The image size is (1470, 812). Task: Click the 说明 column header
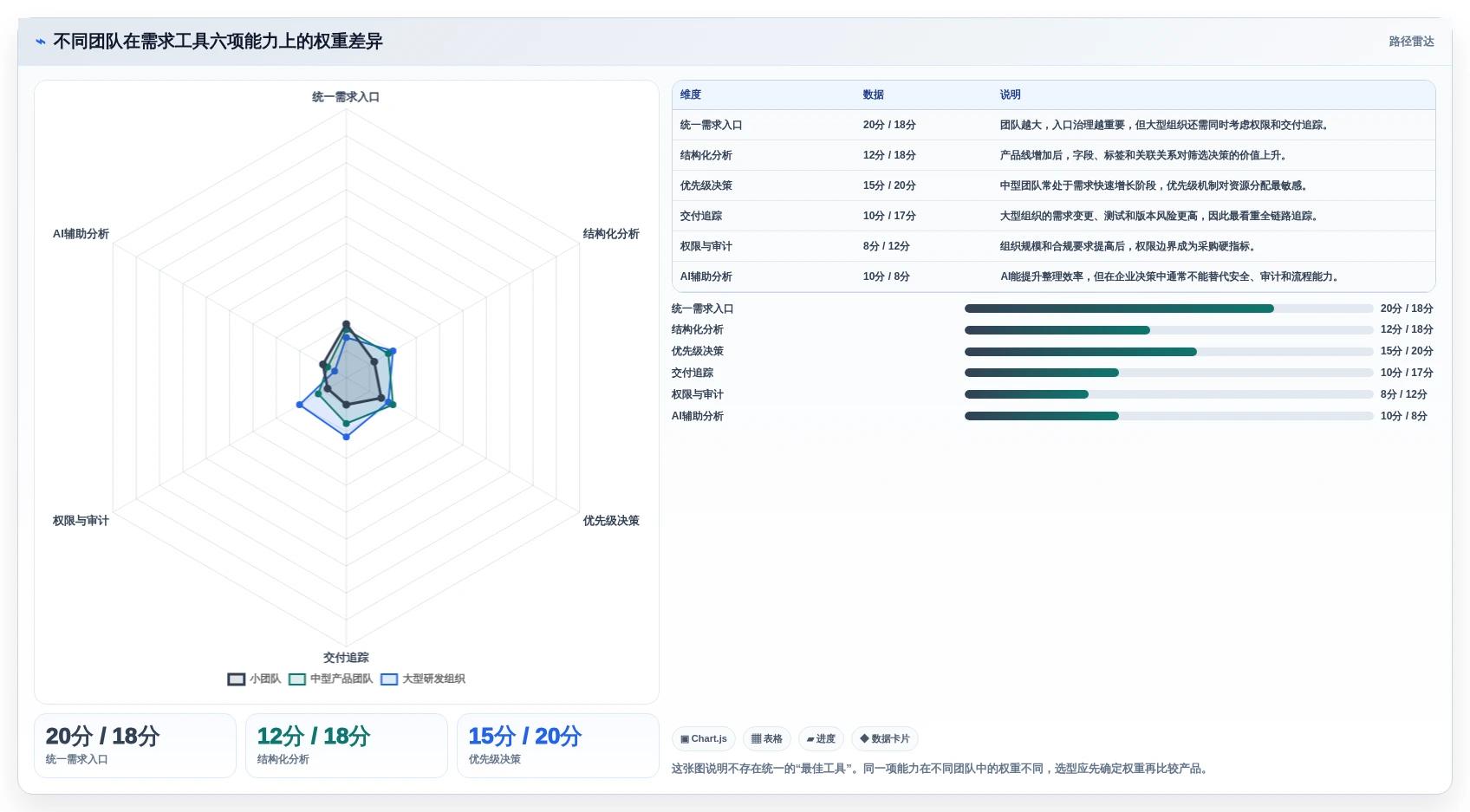(x=1011, y=95)
